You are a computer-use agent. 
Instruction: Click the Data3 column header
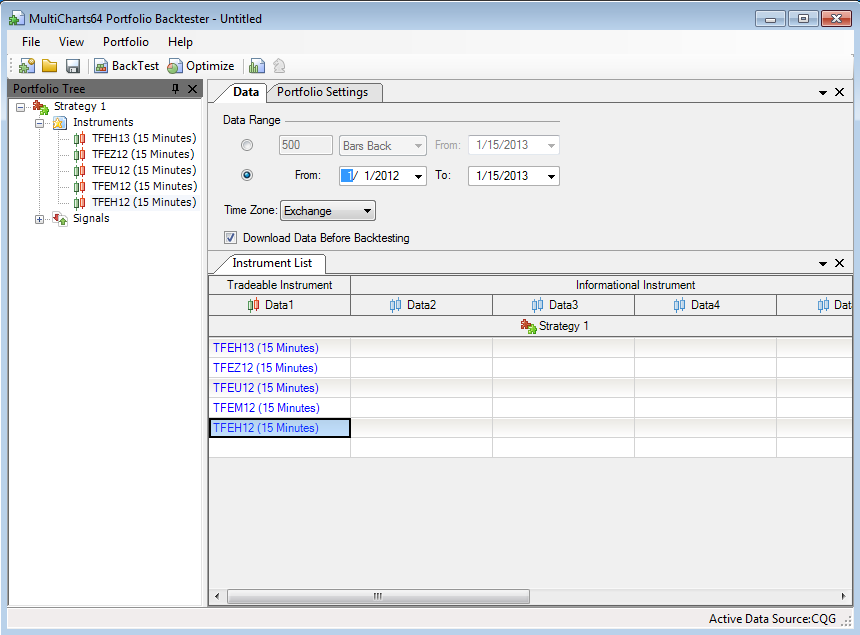point(563,305)
